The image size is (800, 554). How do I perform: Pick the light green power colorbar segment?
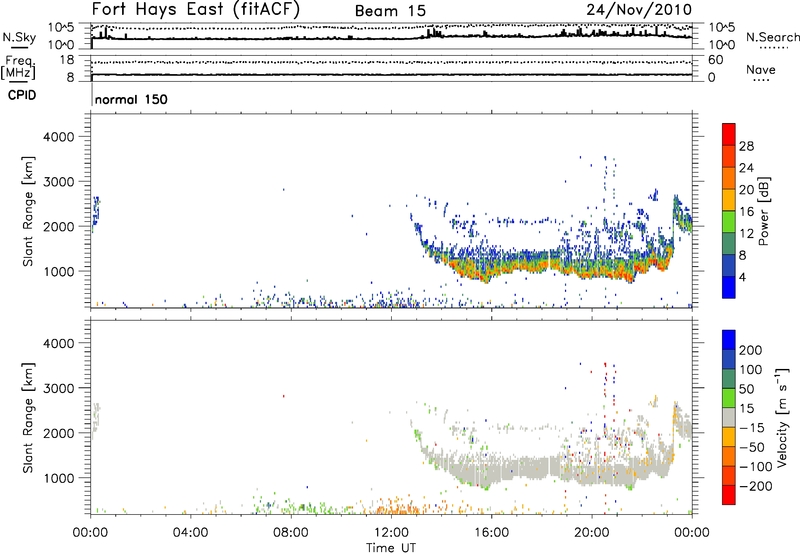tap(729, 221)
